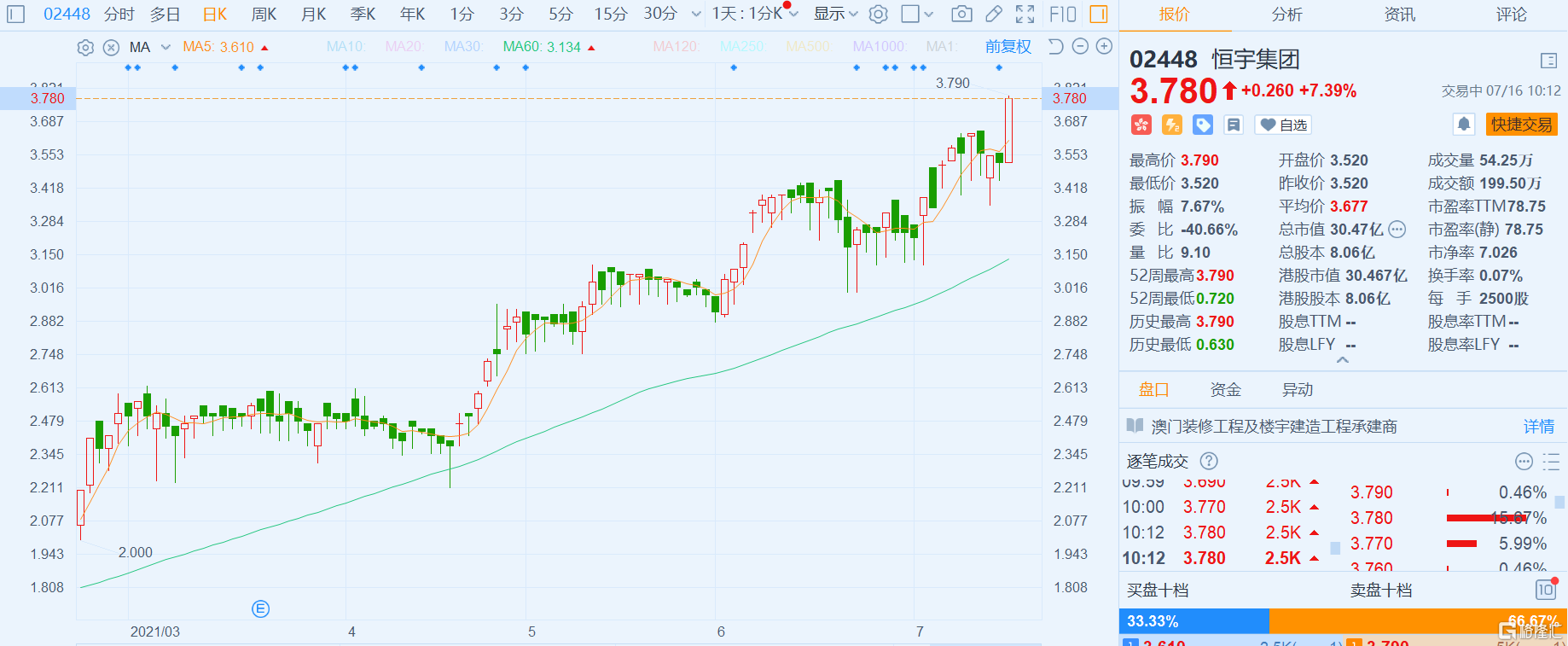Click the blue 33.33% buy ratio bar
This screenshot has width=1568, height=646.
point(1193,620)
